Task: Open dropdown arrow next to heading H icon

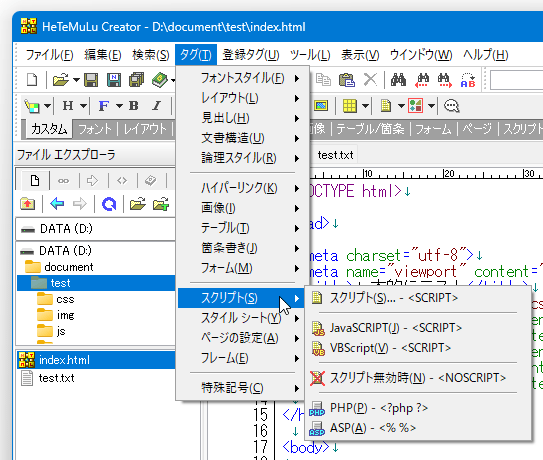Action: tap(83, 106)
